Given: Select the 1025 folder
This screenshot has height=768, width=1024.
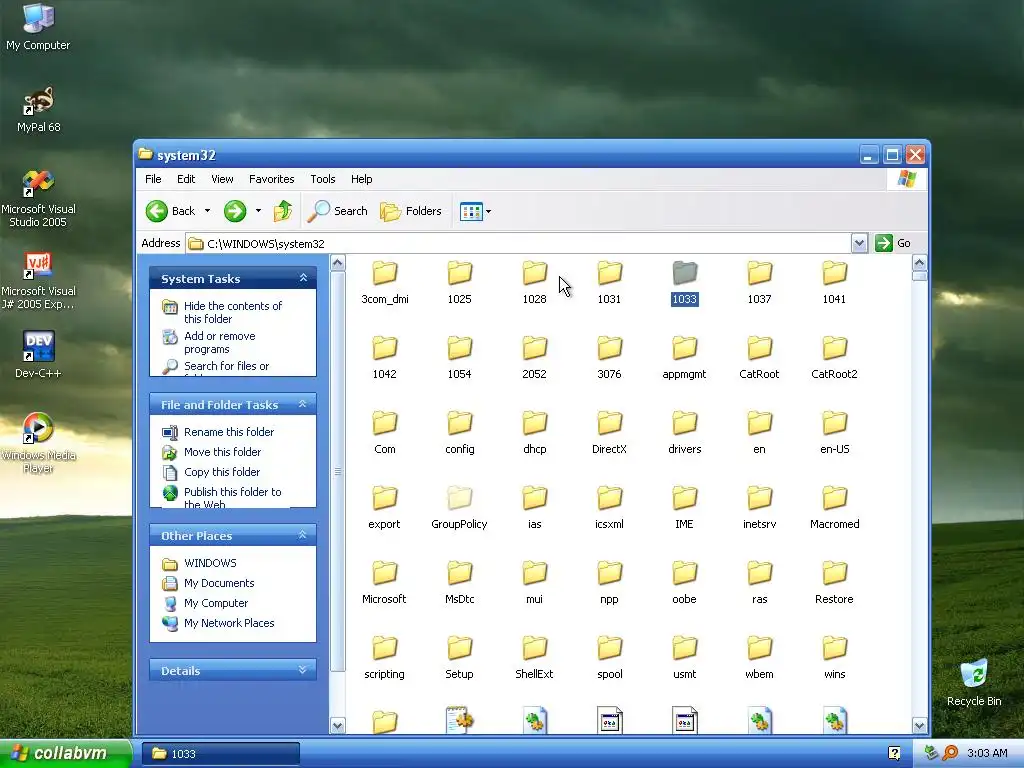Looking at the screenshot, I should click(460, 283).
